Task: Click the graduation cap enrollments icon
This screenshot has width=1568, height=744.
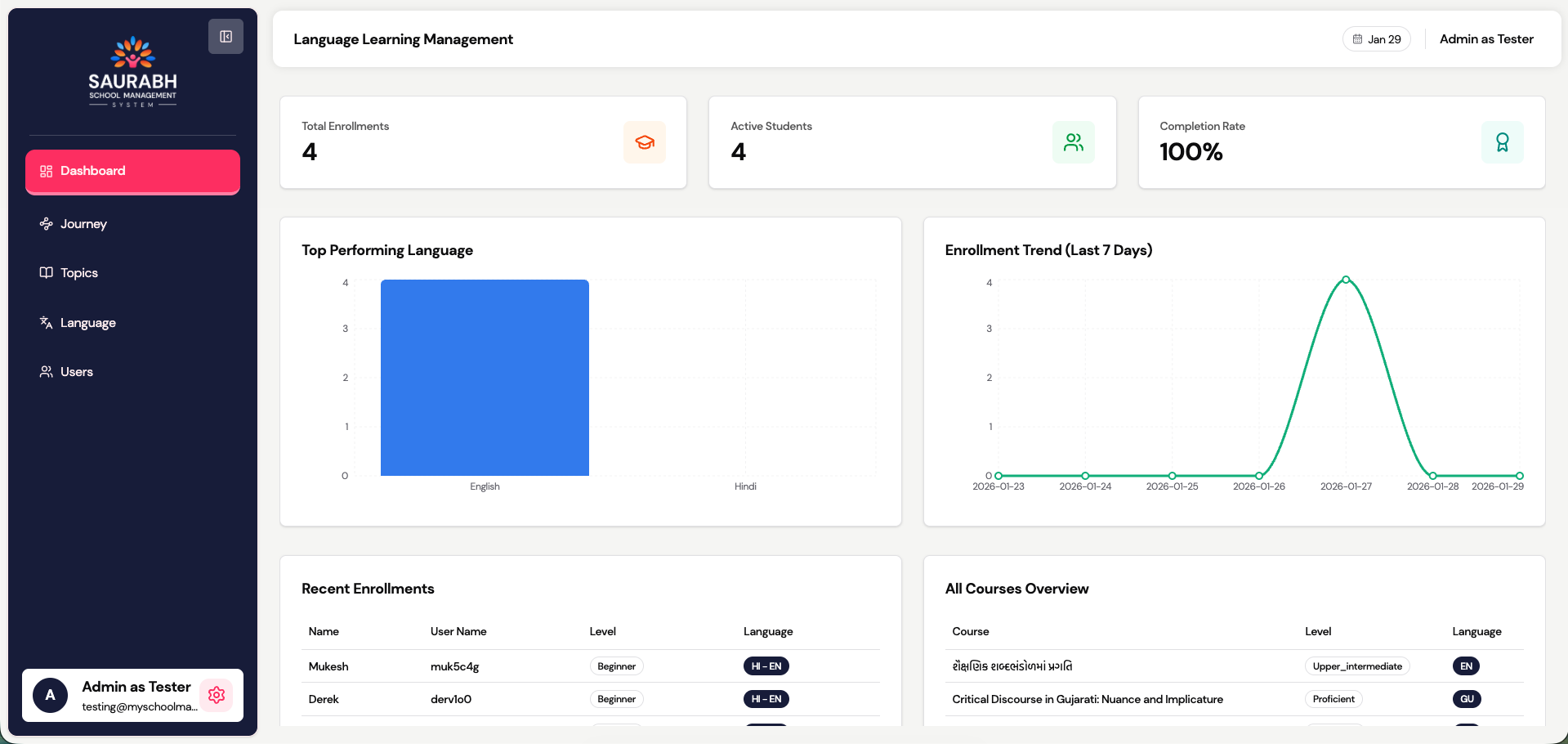Action: (x=644, y=142)
